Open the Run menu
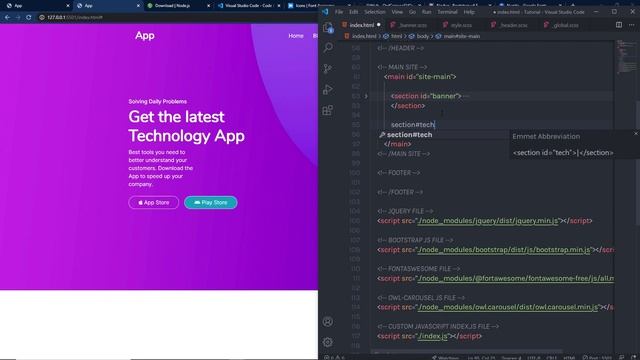 click(x=427, y=12)
